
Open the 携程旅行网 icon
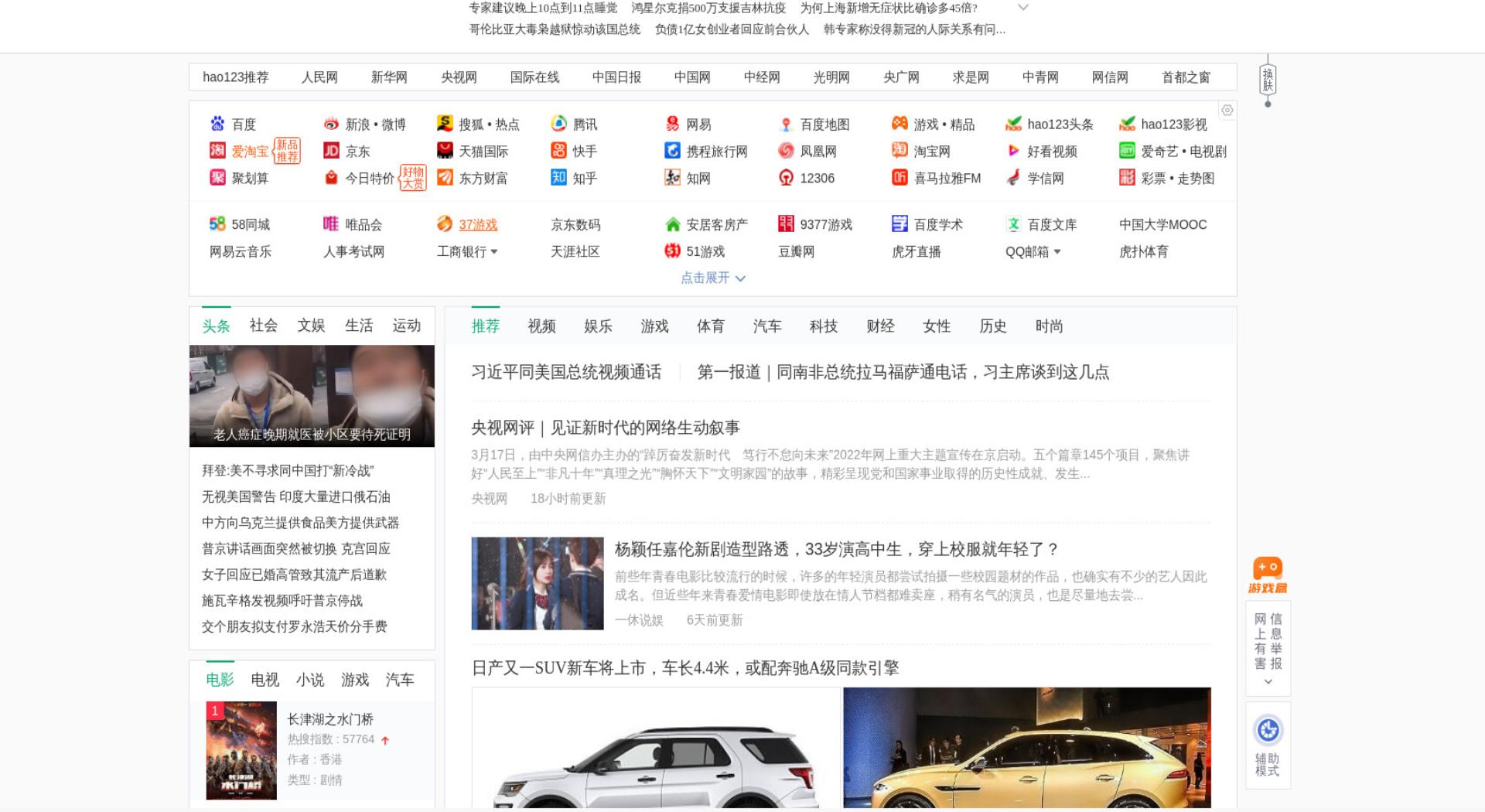point(672,151)
